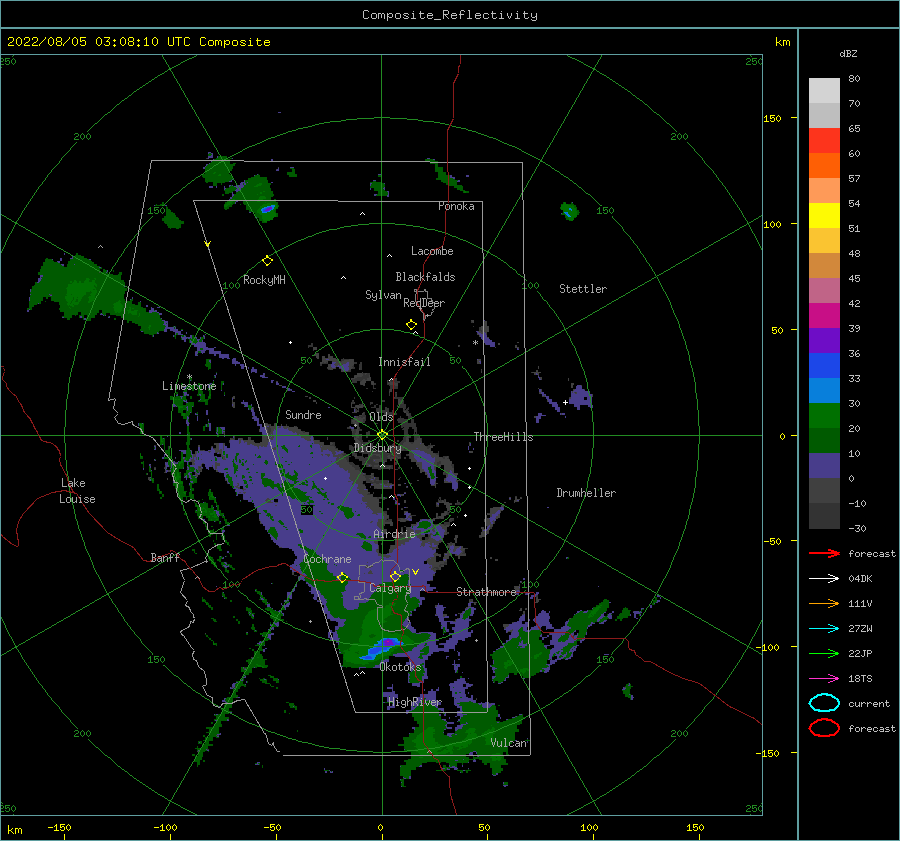Click the Calgary city label
900x841 pixels.
click(390, 588)
